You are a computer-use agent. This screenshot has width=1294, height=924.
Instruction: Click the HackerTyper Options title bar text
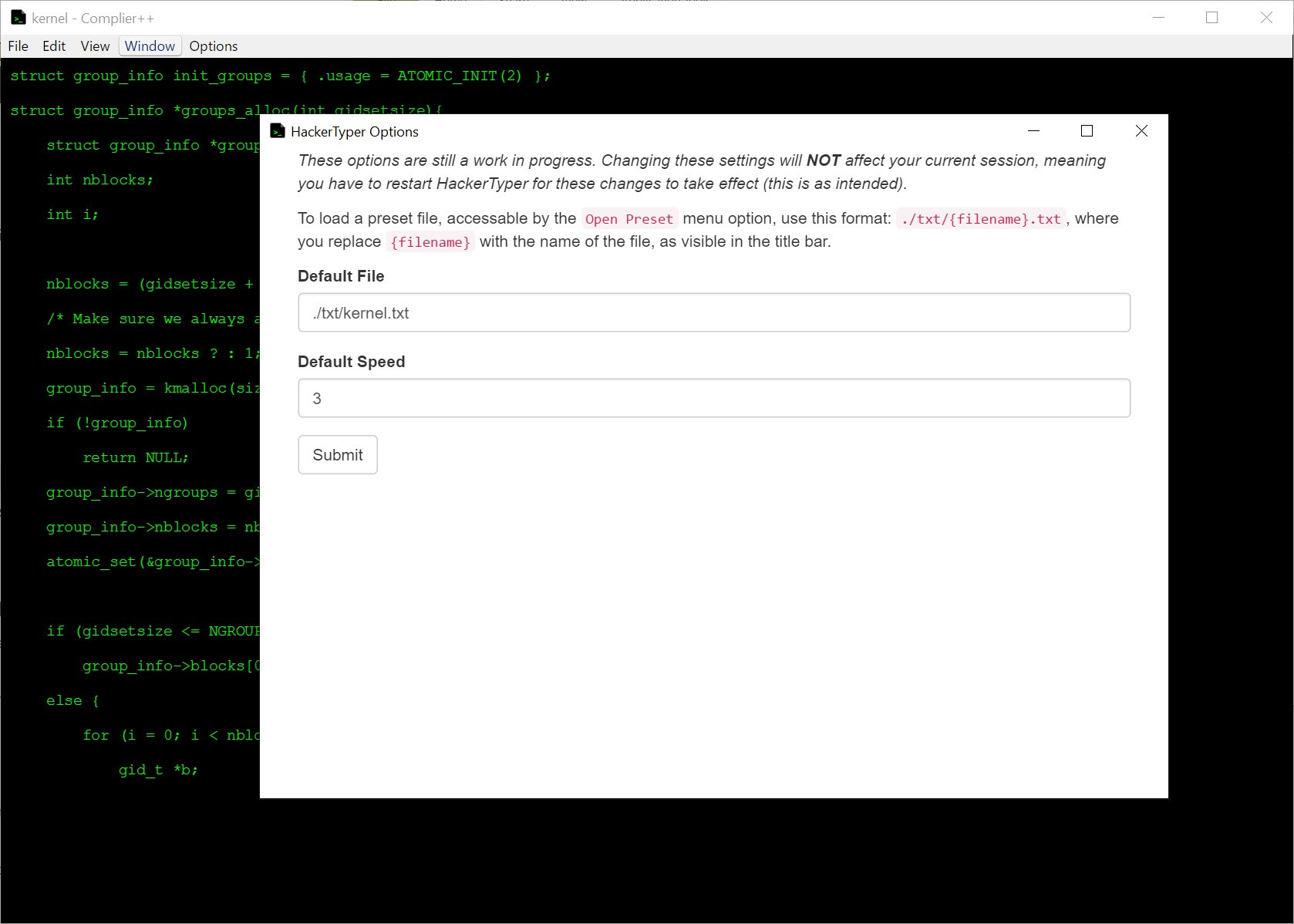(x=355, y=132)
